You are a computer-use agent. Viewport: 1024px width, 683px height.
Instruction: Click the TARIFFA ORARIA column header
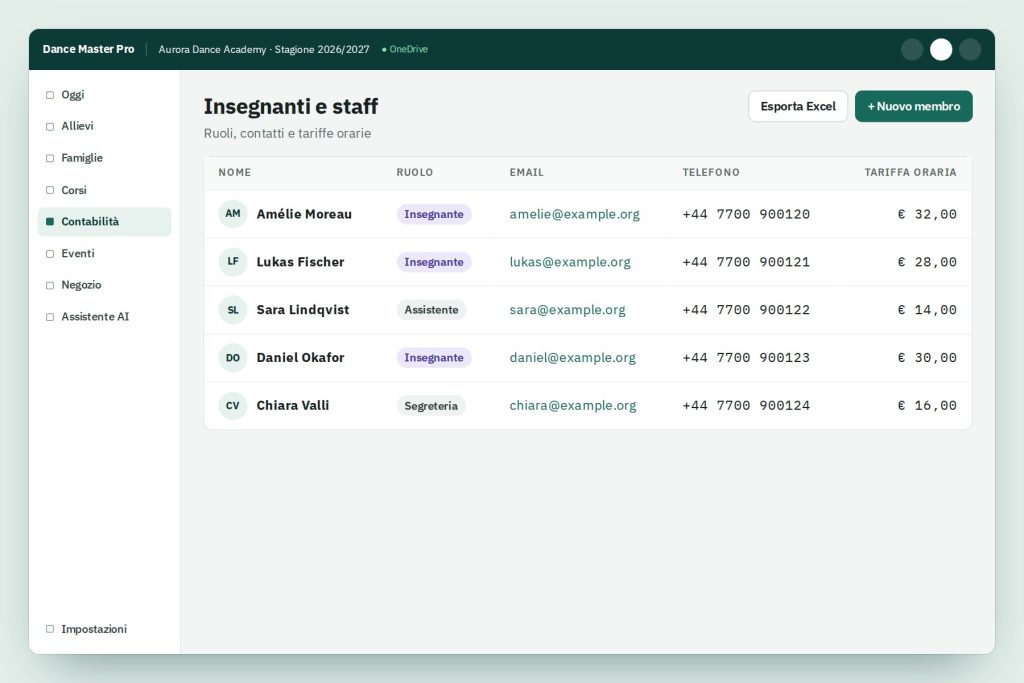pyautogui.click(x=910, y=172)
